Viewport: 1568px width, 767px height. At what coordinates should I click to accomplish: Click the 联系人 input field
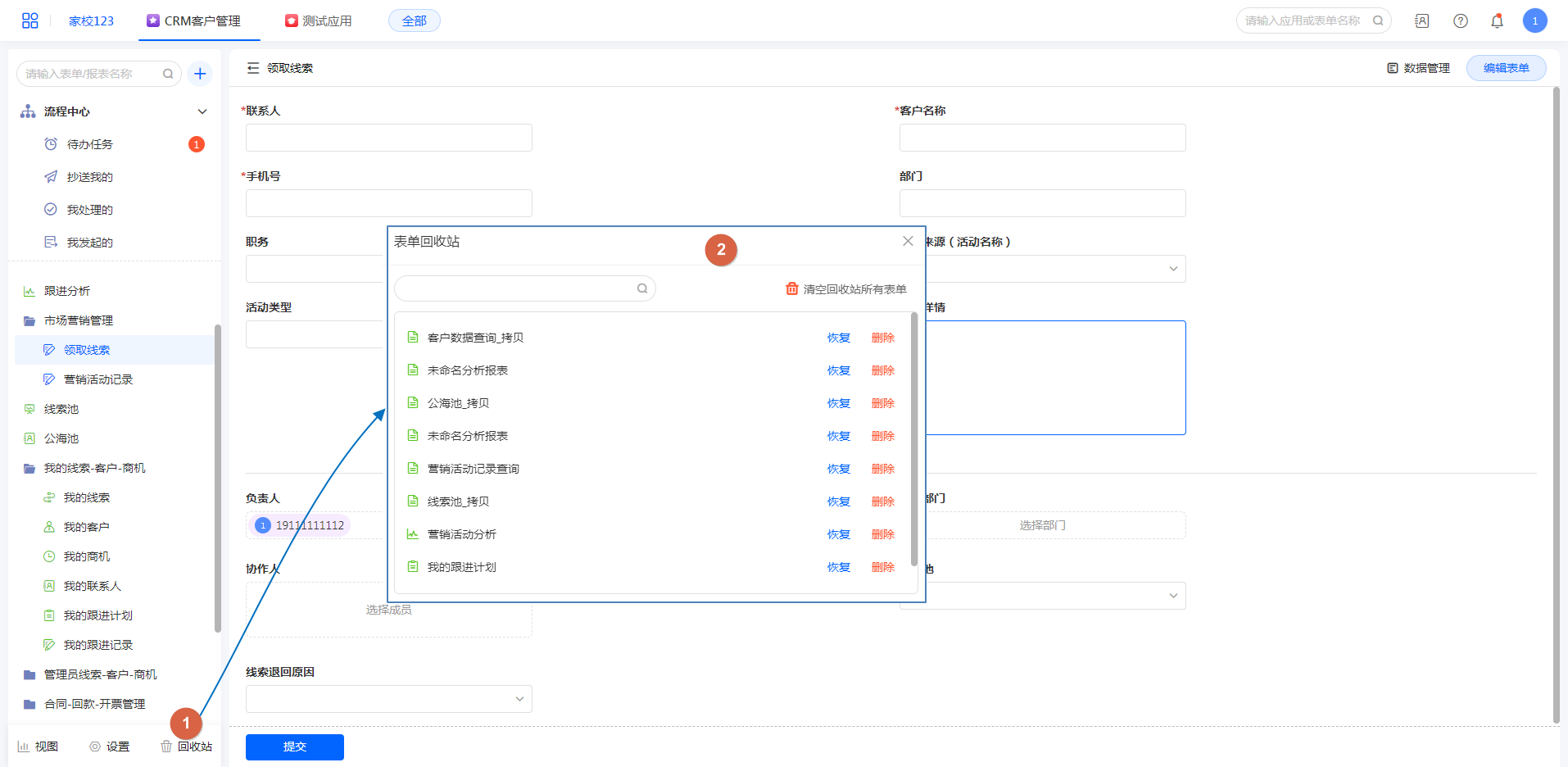pos(388,138)
